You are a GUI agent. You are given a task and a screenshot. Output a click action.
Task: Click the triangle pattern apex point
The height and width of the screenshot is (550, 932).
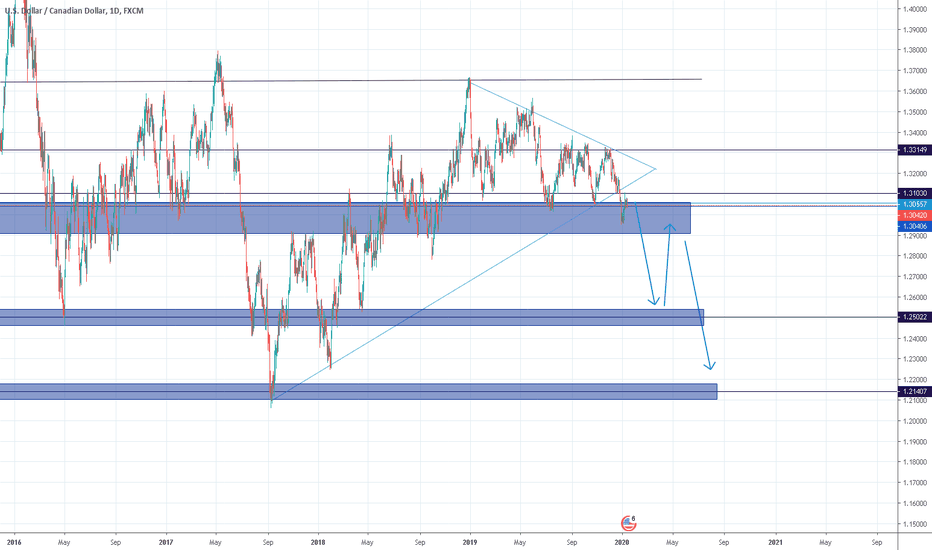click(x=655, y=168)
